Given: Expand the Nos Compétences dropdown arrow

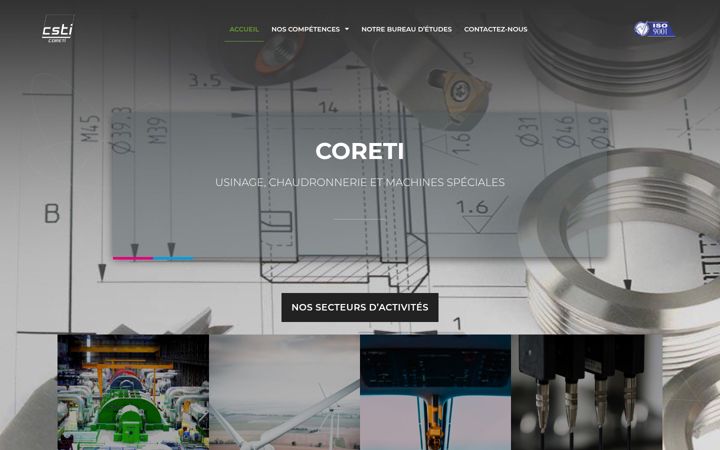Looking at the screenshot, I should click(347, 29).
